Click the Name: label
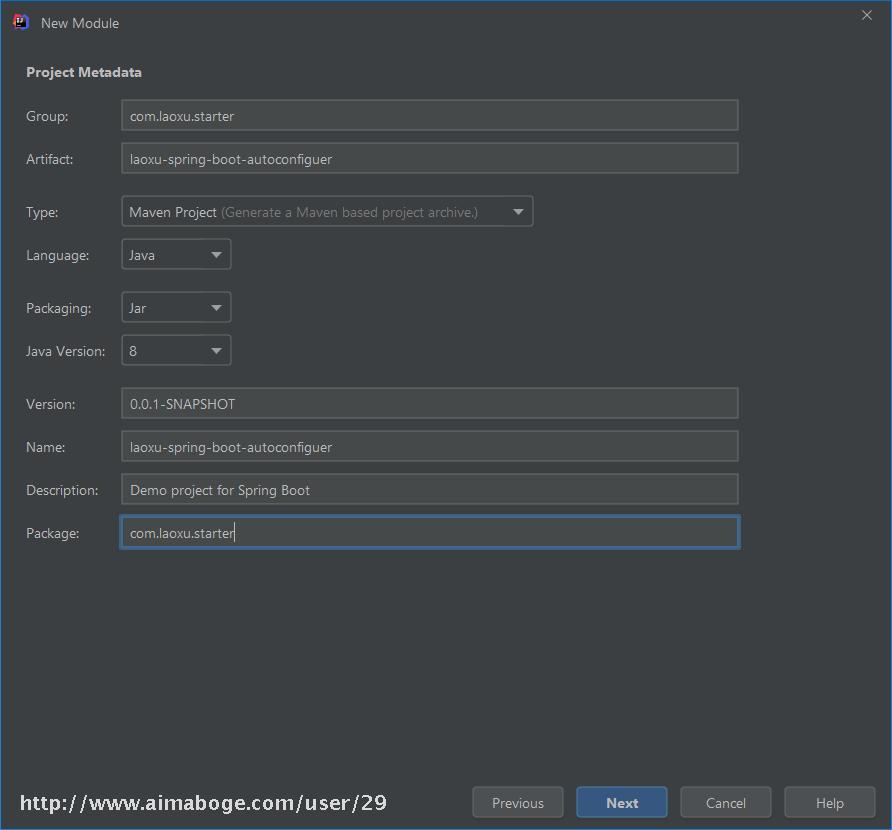Screen dimensions: 892x830 coord(46,448)
